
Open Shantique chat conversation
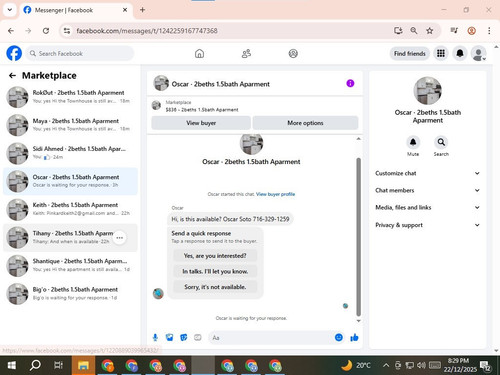[x=70, y=265]
